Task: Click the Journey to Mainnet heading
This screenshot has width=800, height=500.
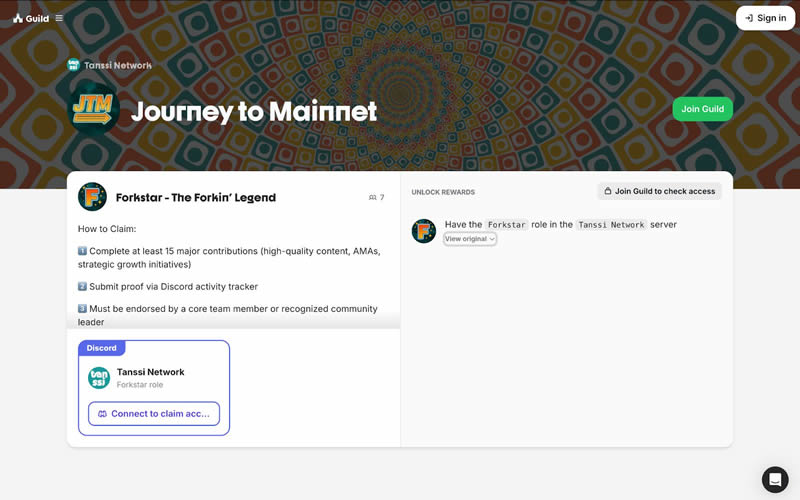Action: tap(254, 112)
